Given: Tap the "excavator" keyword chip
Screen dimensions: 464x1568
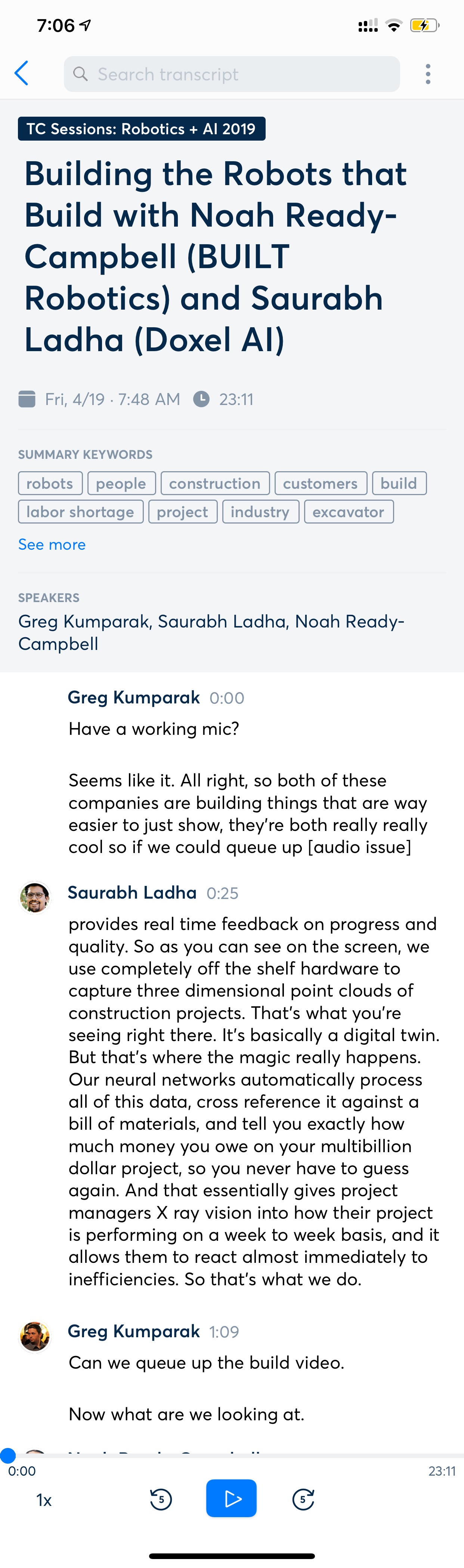Looking at the screenshot, I should coord(349,512).
